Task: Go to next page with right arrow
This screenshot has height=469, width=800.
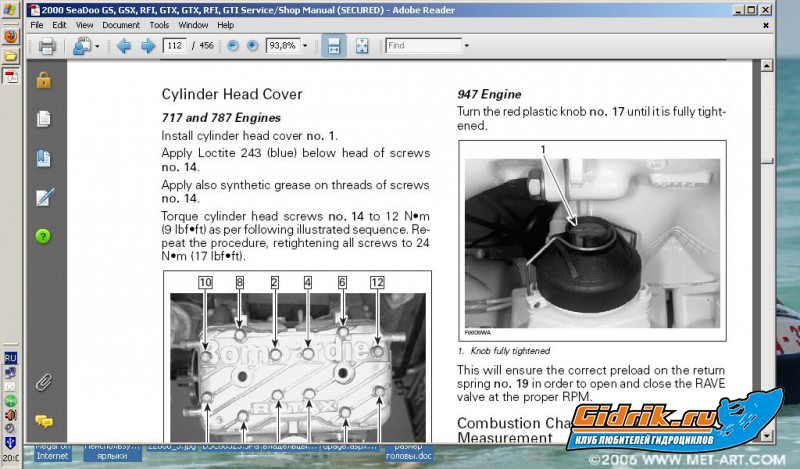Action: (147, 46)
